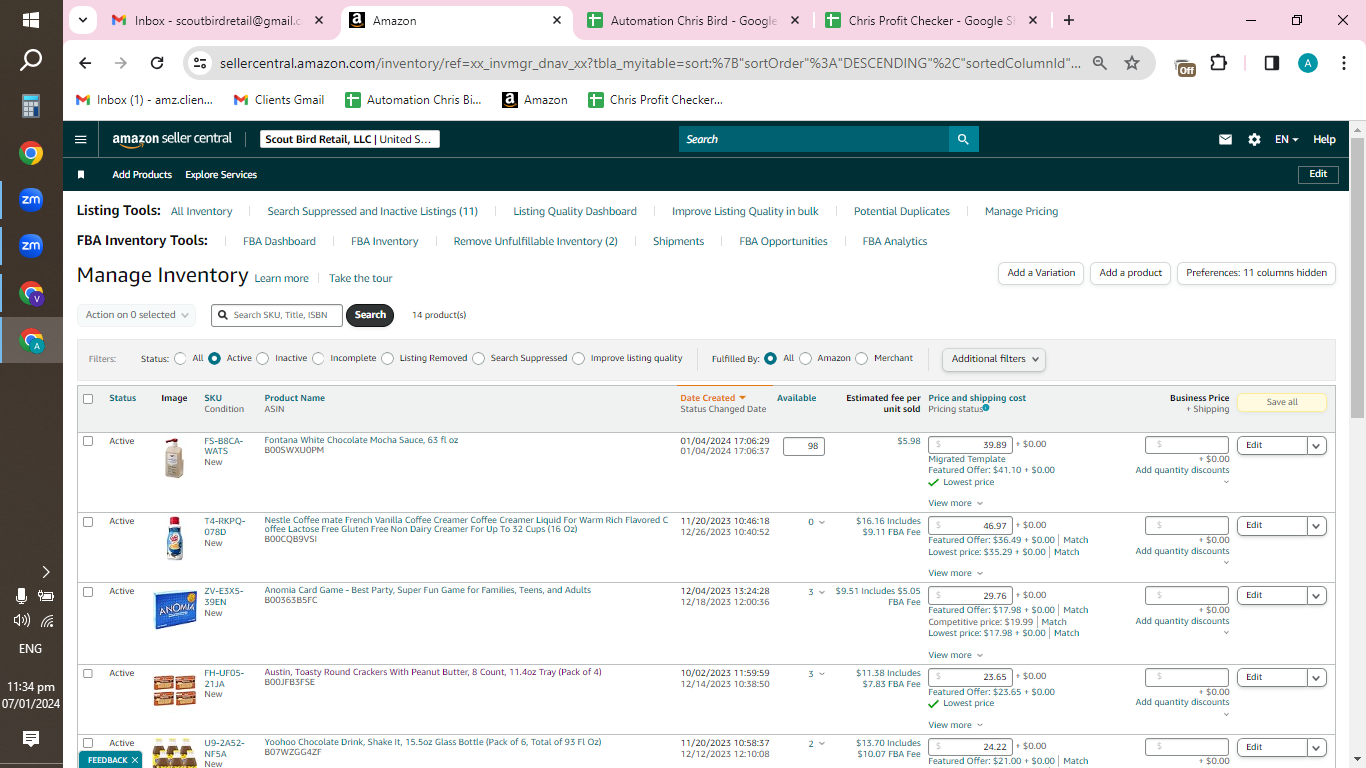This screenshot has height=768, width=1366.
Task: Open the browser side panel icon
Action: (x=1272, y=63)
